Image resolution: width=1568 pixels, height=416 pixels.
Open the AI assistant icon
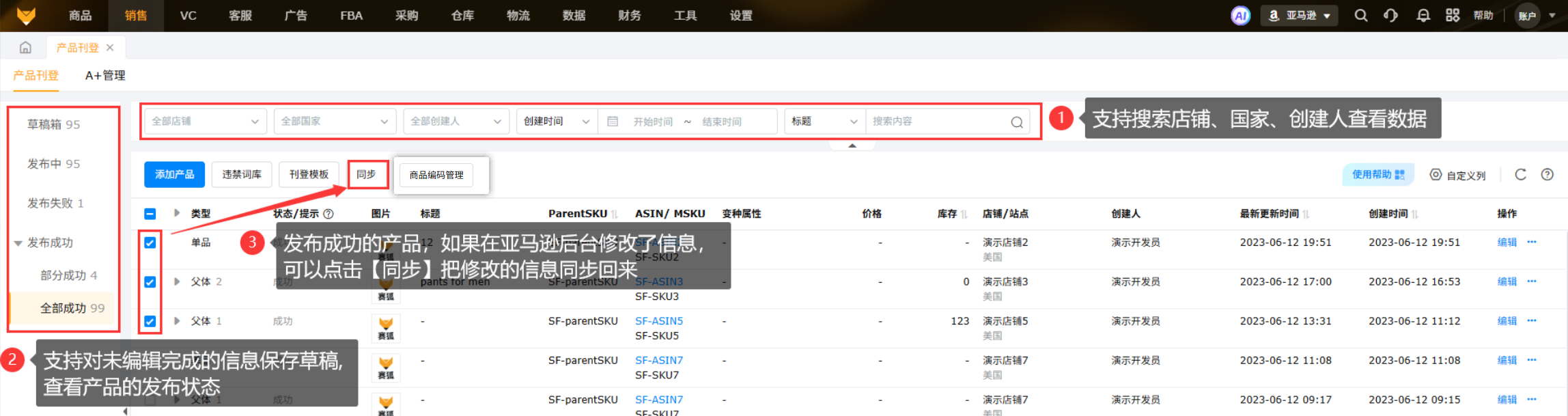click(1240, 15)
